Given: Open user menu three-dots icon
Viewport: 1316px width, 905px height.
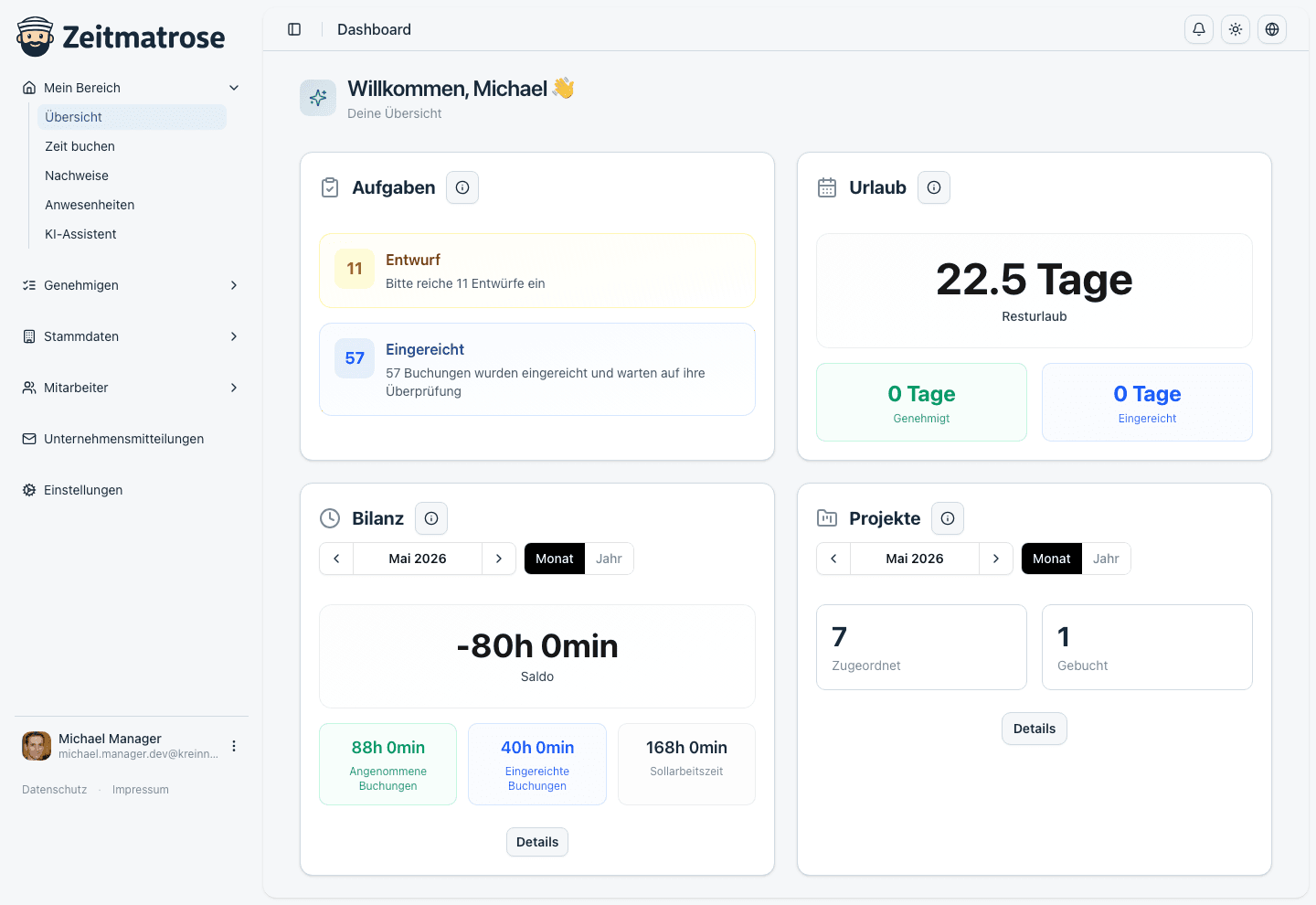Looking at the screenshot, I should [234, 746].
